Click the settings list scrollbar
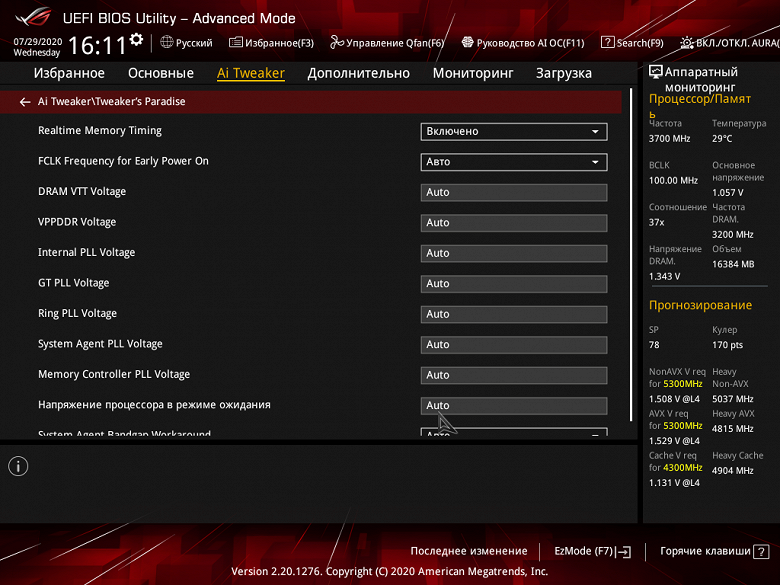 point(631,255)
